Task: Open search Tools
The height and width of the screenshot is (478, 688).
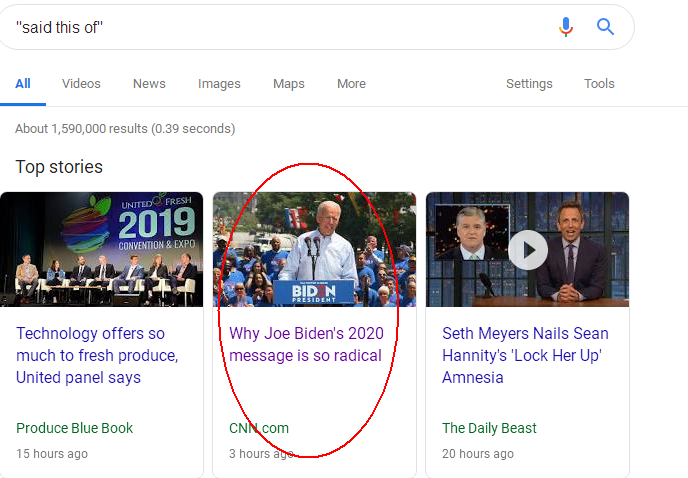Action: pos(599,83)
